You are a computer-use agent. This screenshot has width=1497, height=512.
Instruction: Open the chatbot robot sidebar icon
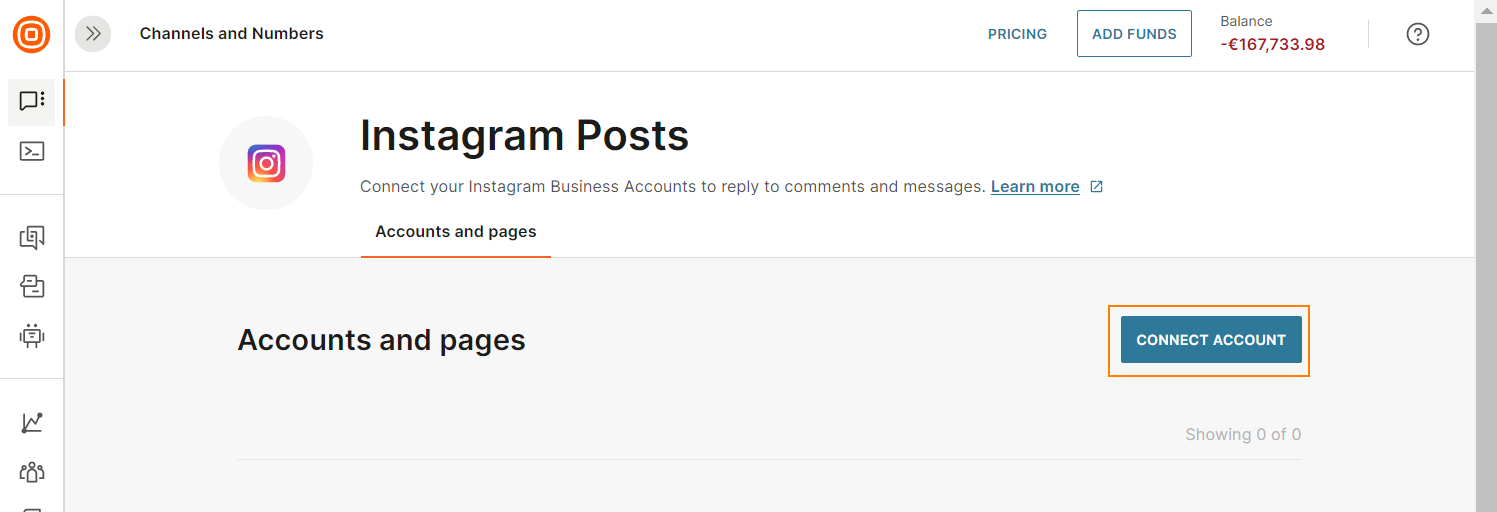click(x=32, y=336)
